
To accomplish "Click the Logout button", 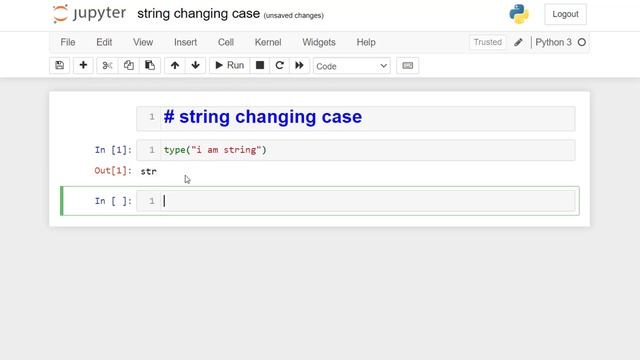I will 565,14.
